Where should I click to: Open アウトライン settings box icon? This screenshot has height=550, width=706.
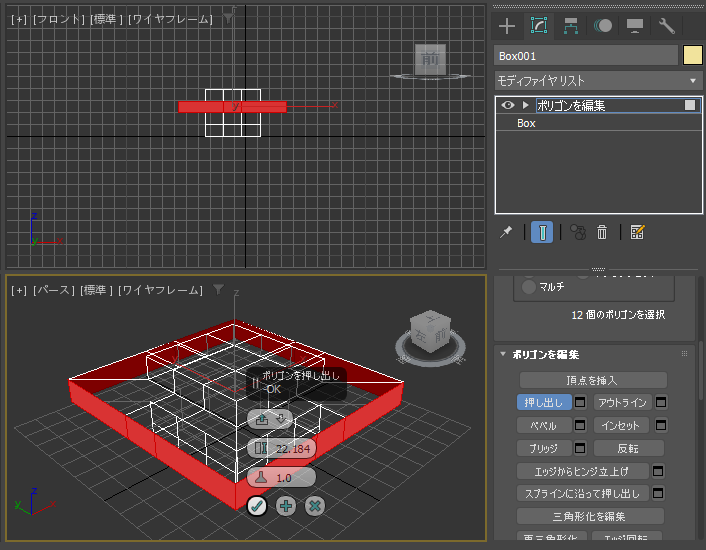click(x=661, y=402)
